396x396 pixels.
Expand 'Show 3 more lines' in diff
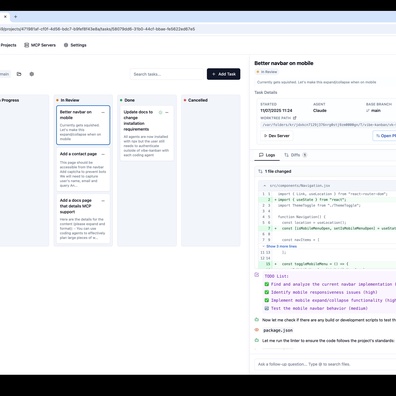coord(280,246)
